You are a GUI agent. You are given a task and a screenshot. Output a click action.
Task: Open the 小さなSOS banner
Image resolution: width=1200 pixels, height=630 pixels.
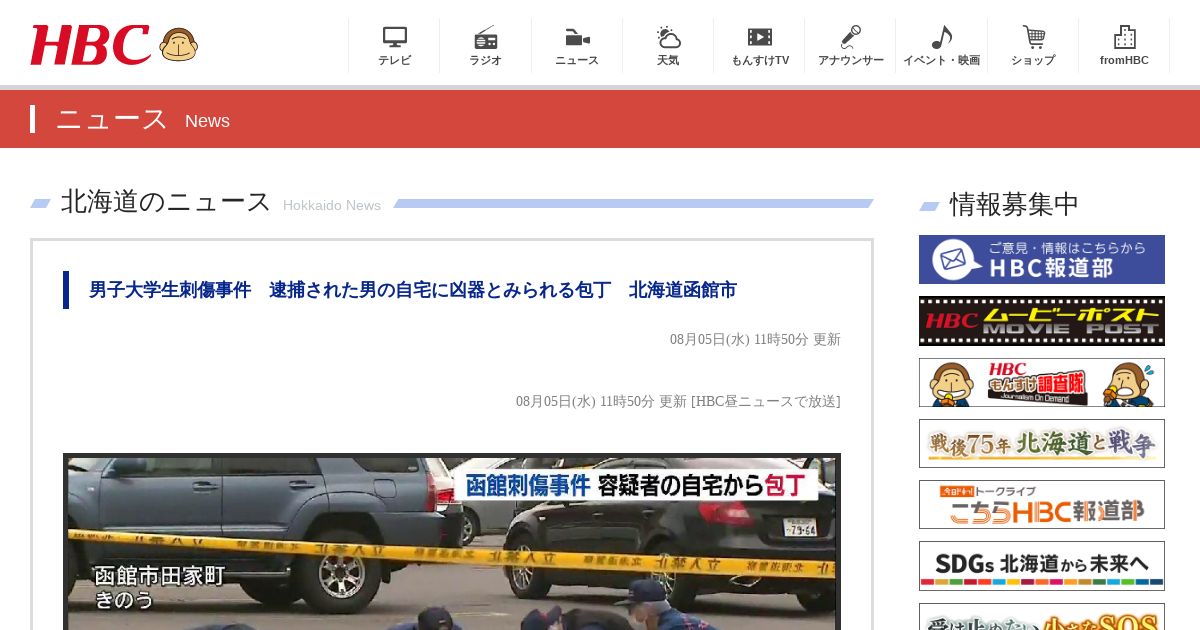pyautogui.click(x=1042, y=616)
